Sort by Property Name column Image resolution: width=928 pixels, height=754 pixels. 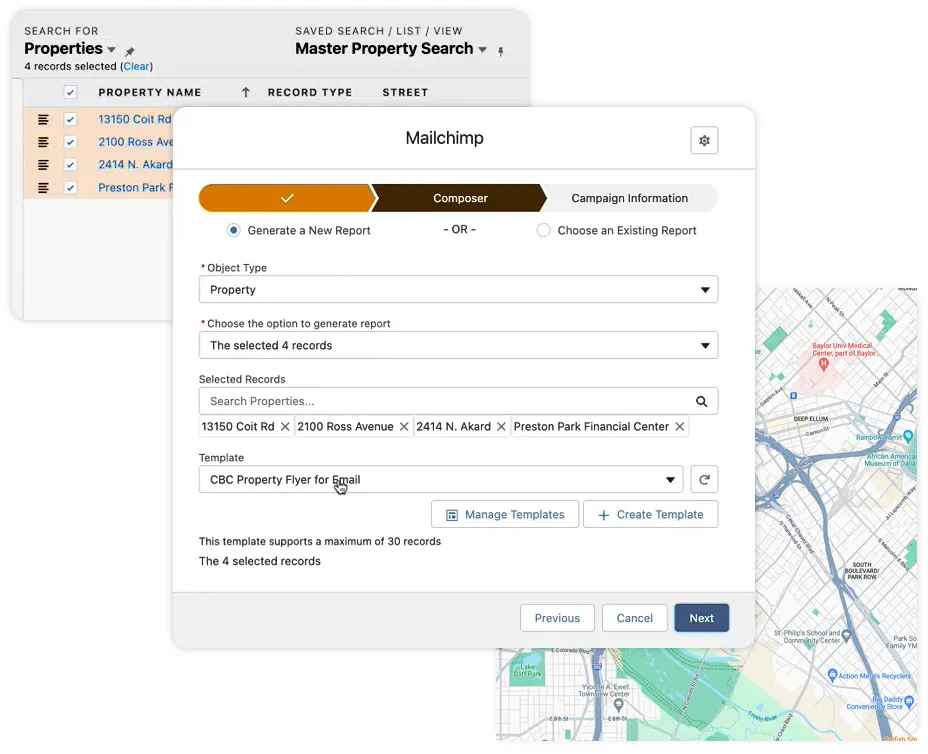(150, 92)
